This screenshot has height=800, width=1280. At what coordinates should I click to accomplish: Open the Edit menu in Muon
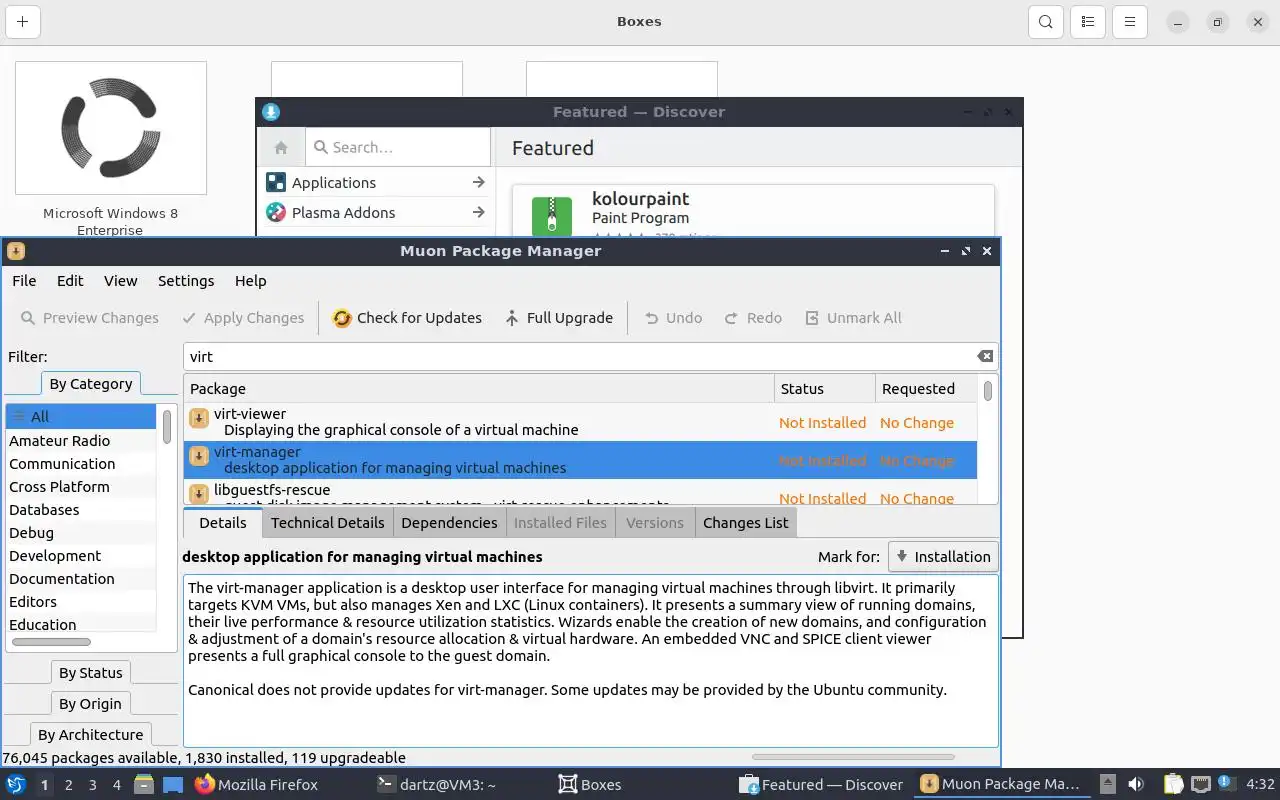click(70, 281)
